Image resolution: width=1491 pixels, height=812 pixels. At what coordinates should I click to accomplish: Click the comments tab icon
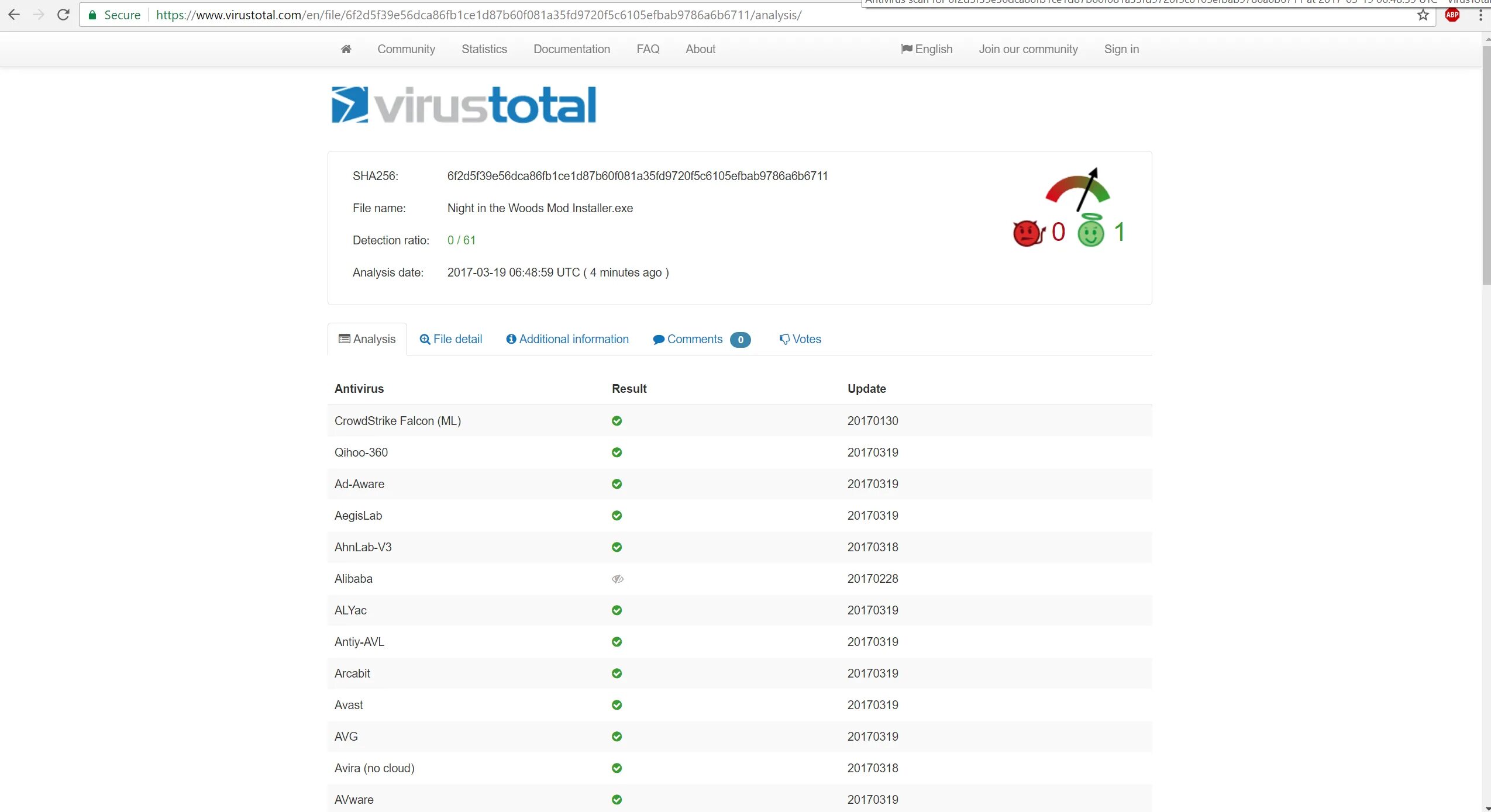[x=659, y=339]
